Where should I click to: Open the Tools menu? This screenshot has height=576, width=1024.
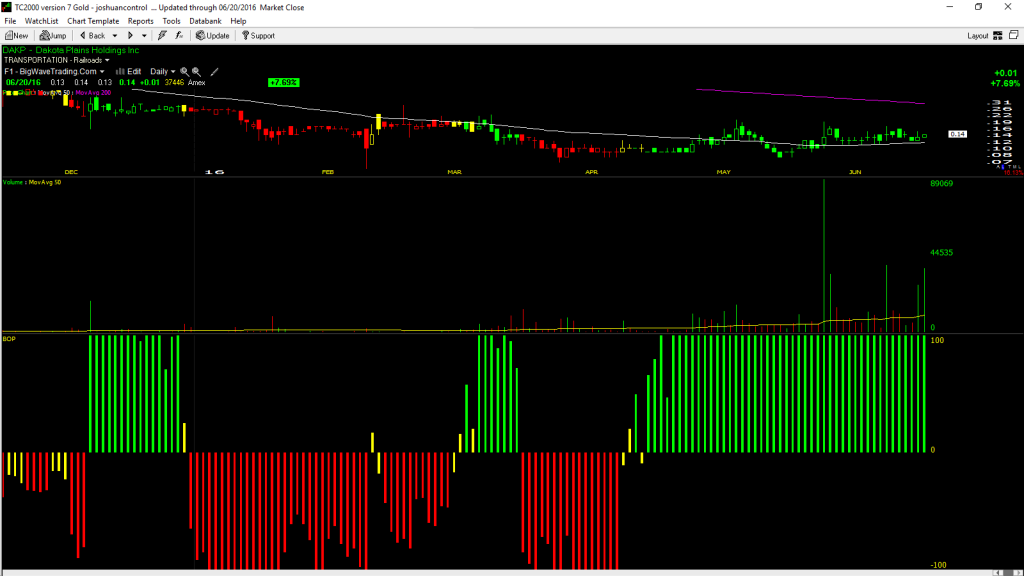171,21
